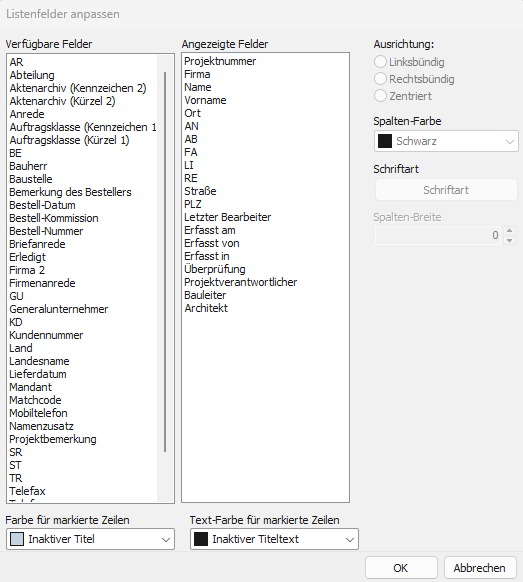The image size is (523, 582).
Task: Select Bauleiter in Angezeigte Felder
Action: coord(205,295)
